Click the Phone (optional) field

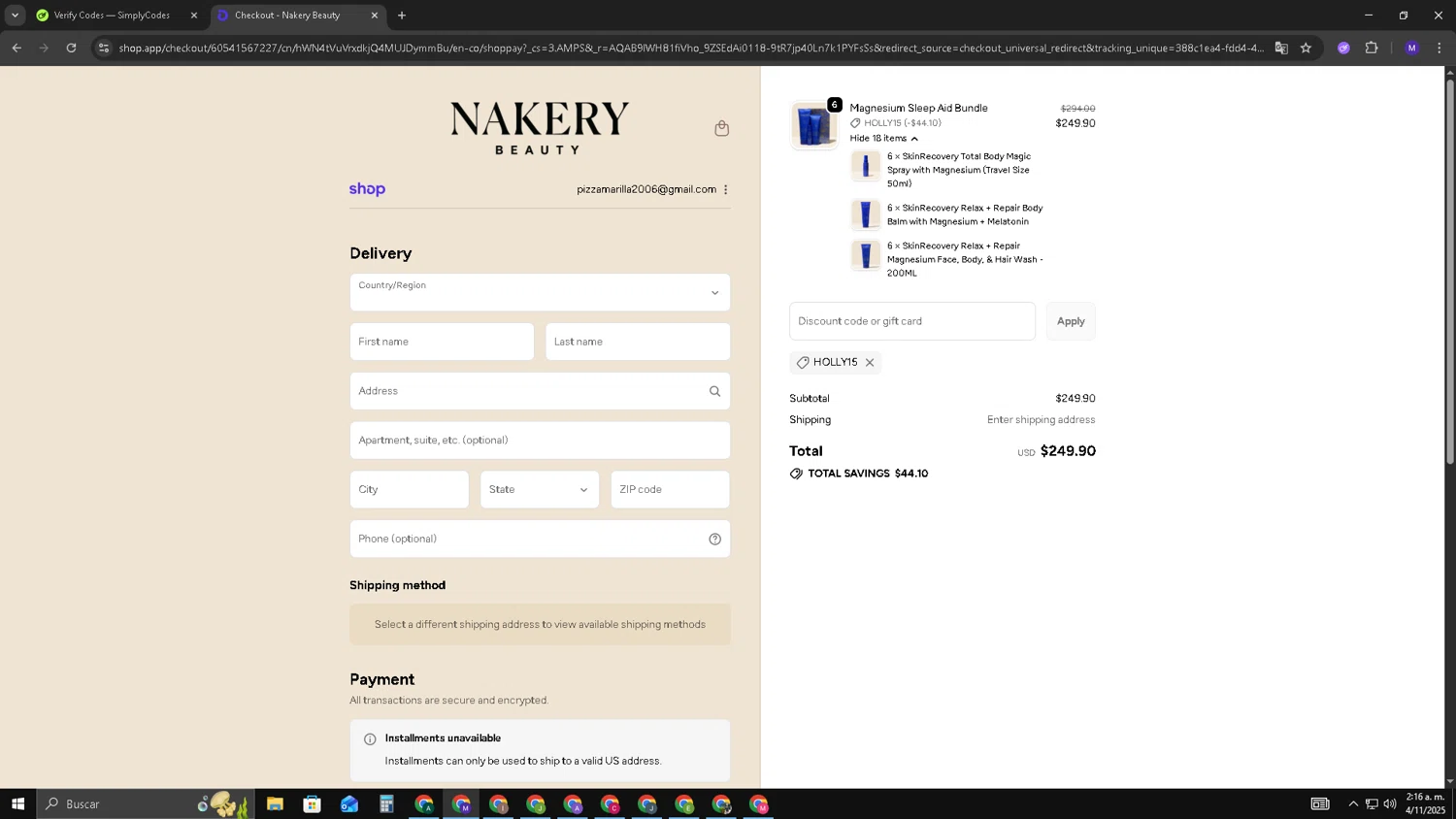point(540,539)
